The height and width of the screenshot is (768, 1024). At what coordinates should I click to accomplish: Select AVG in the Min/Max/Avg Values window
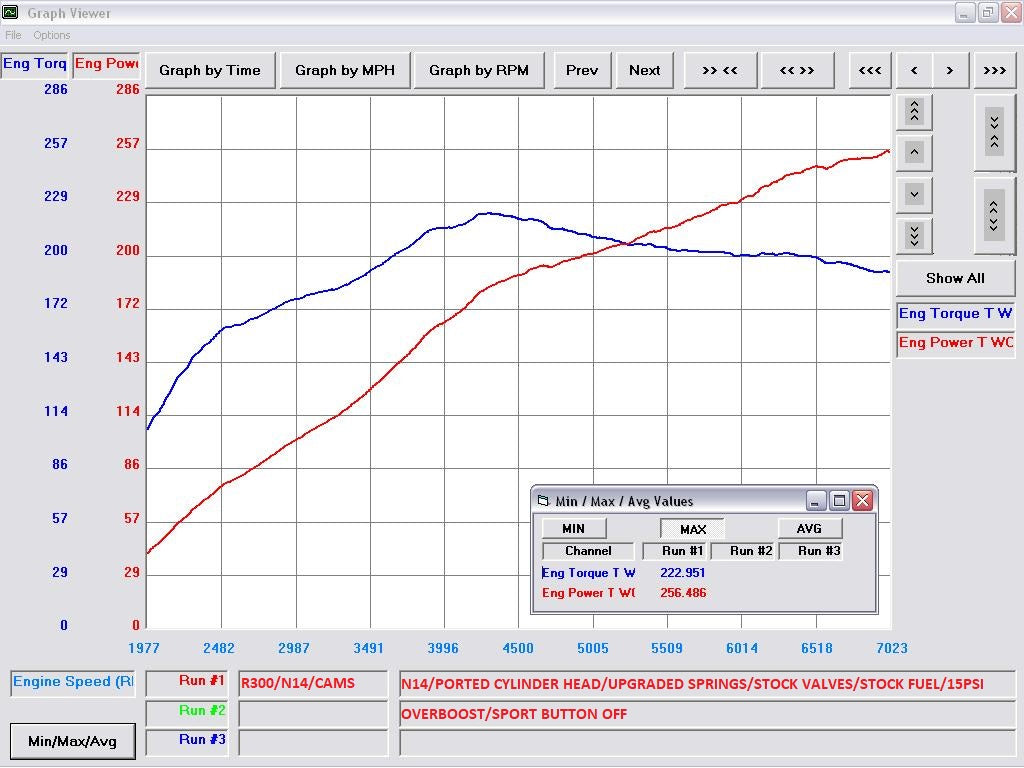tap(809, 529)
